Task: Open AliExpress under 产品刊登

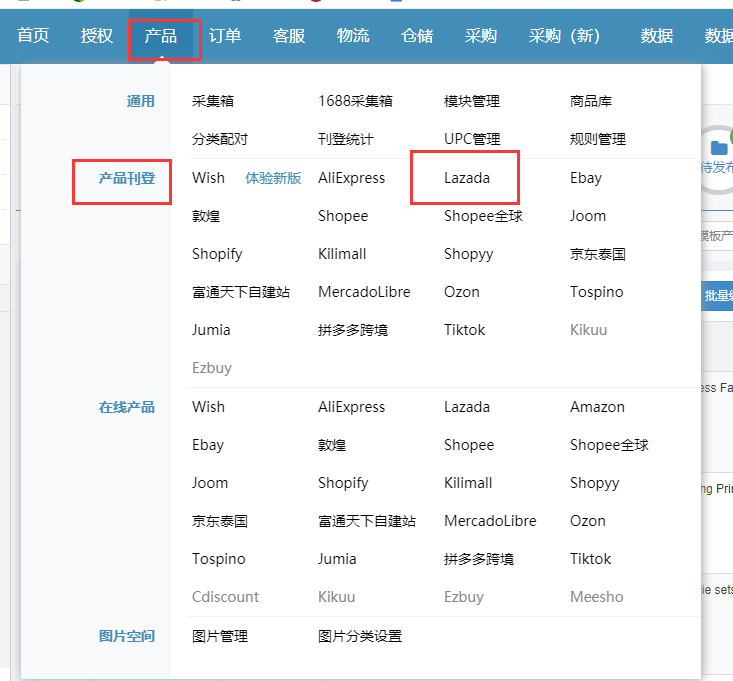Action: pos(352,178)
